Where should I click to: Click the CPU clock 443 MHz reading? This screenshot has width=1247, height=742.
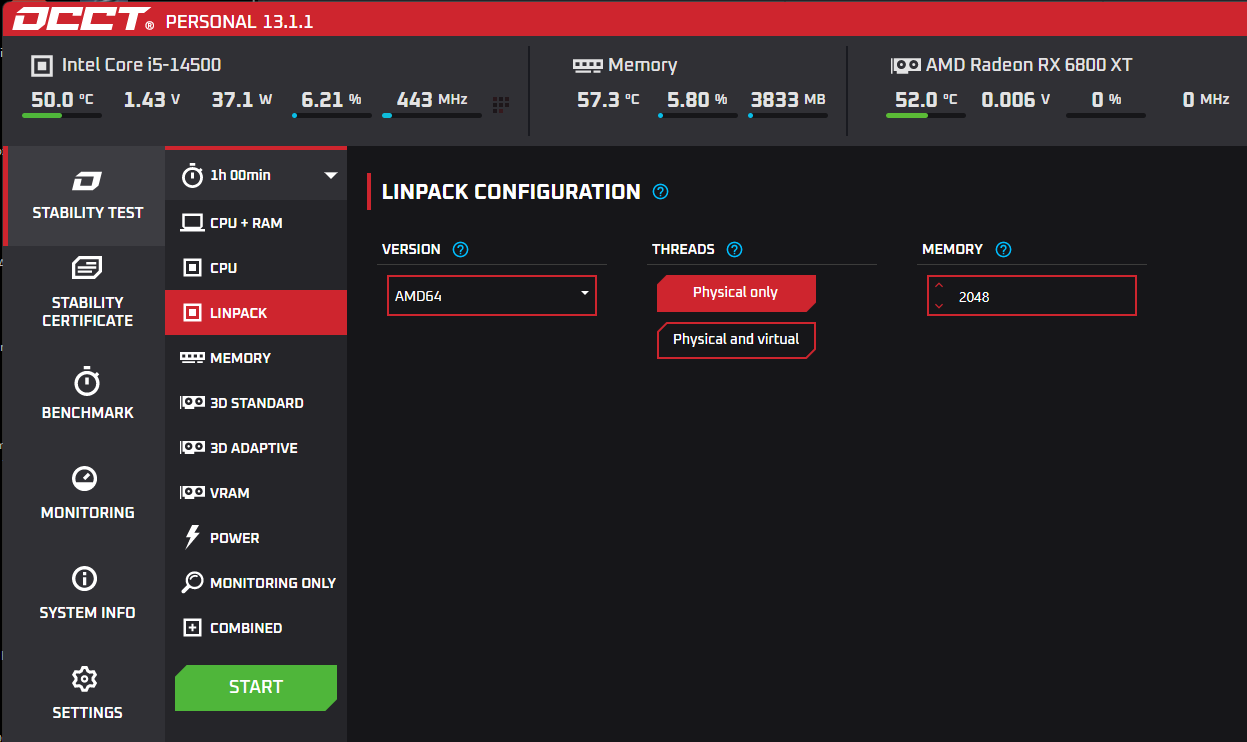(432, 100)
